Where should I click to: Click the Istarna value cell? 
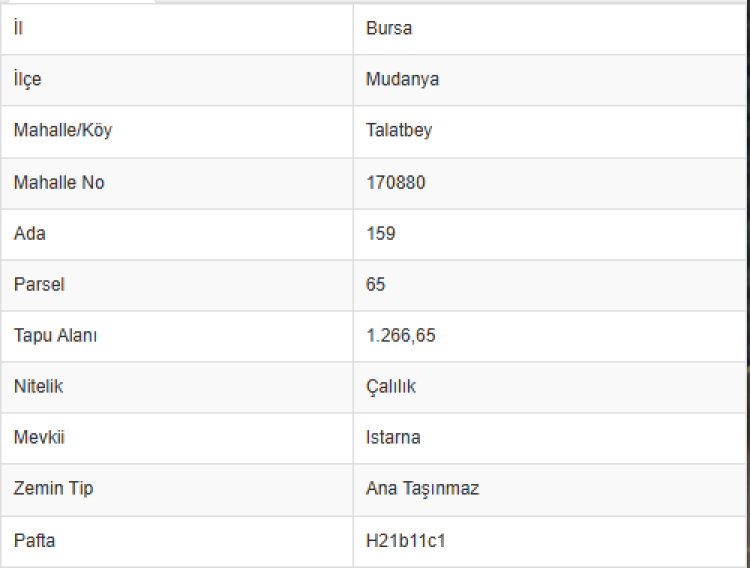click(x=393, y=438)
